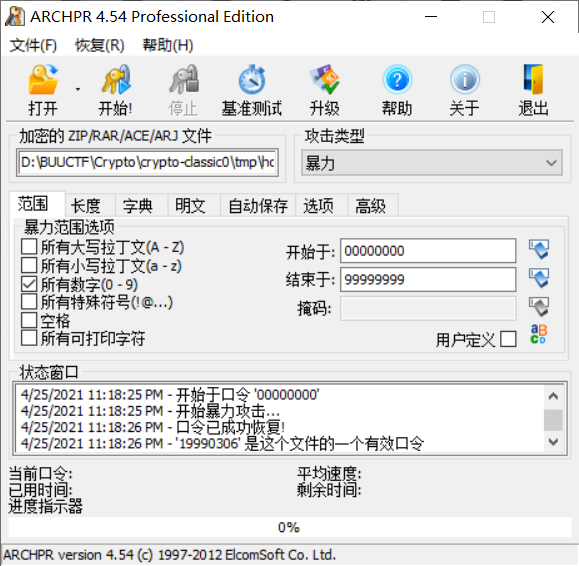Click status window scrollbar up arrow
579x566 pixels.
[x=553, y=396]
